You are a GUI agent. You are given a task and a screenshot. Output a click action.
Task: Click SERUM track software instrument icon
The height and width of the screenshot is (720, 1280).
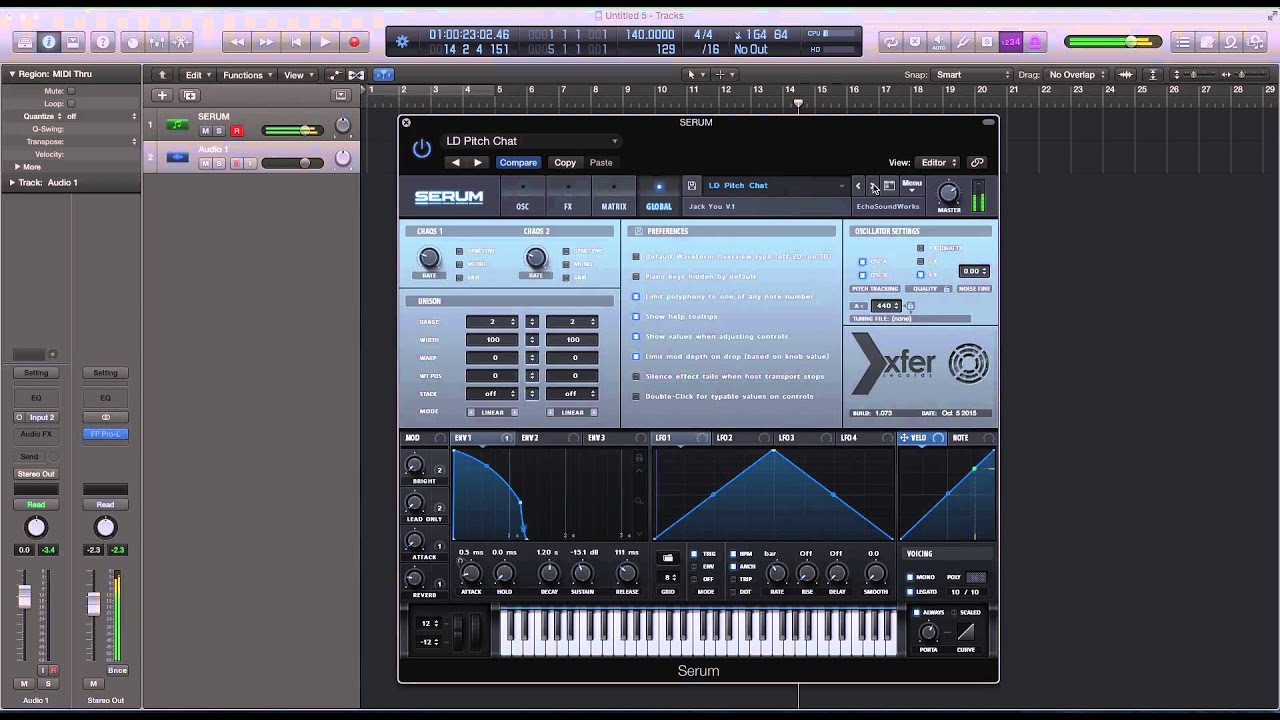tap(177, 125)
